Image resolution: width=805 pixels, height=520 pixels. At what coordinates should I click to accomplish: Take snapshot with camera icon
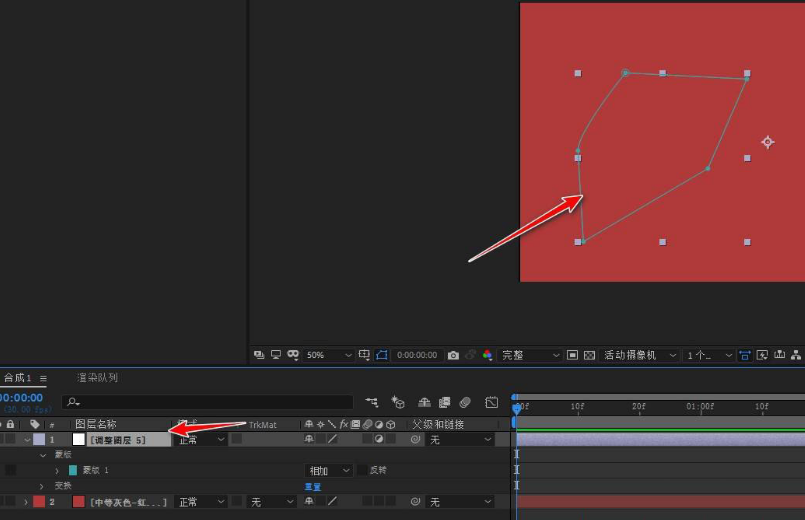click(453, 355)
